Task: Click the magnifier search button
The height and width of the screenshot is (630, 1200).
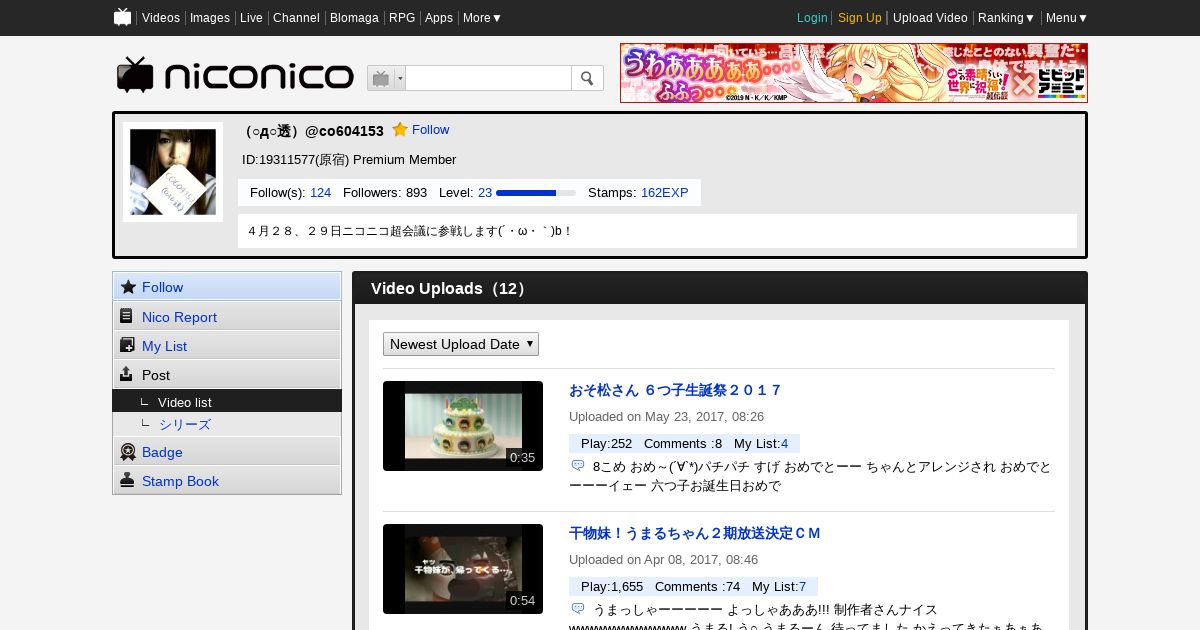Action: (x=587, y=78)
